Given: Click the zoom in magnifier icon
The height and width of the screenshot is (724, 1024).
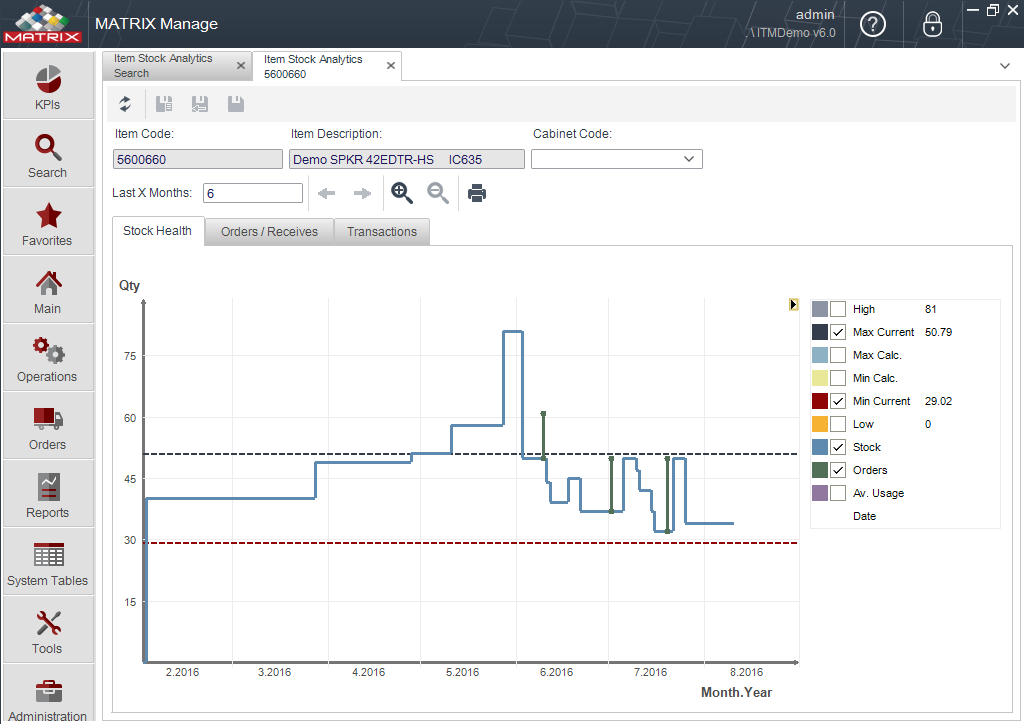Looking at the screenshot, I should coord(402,193).
